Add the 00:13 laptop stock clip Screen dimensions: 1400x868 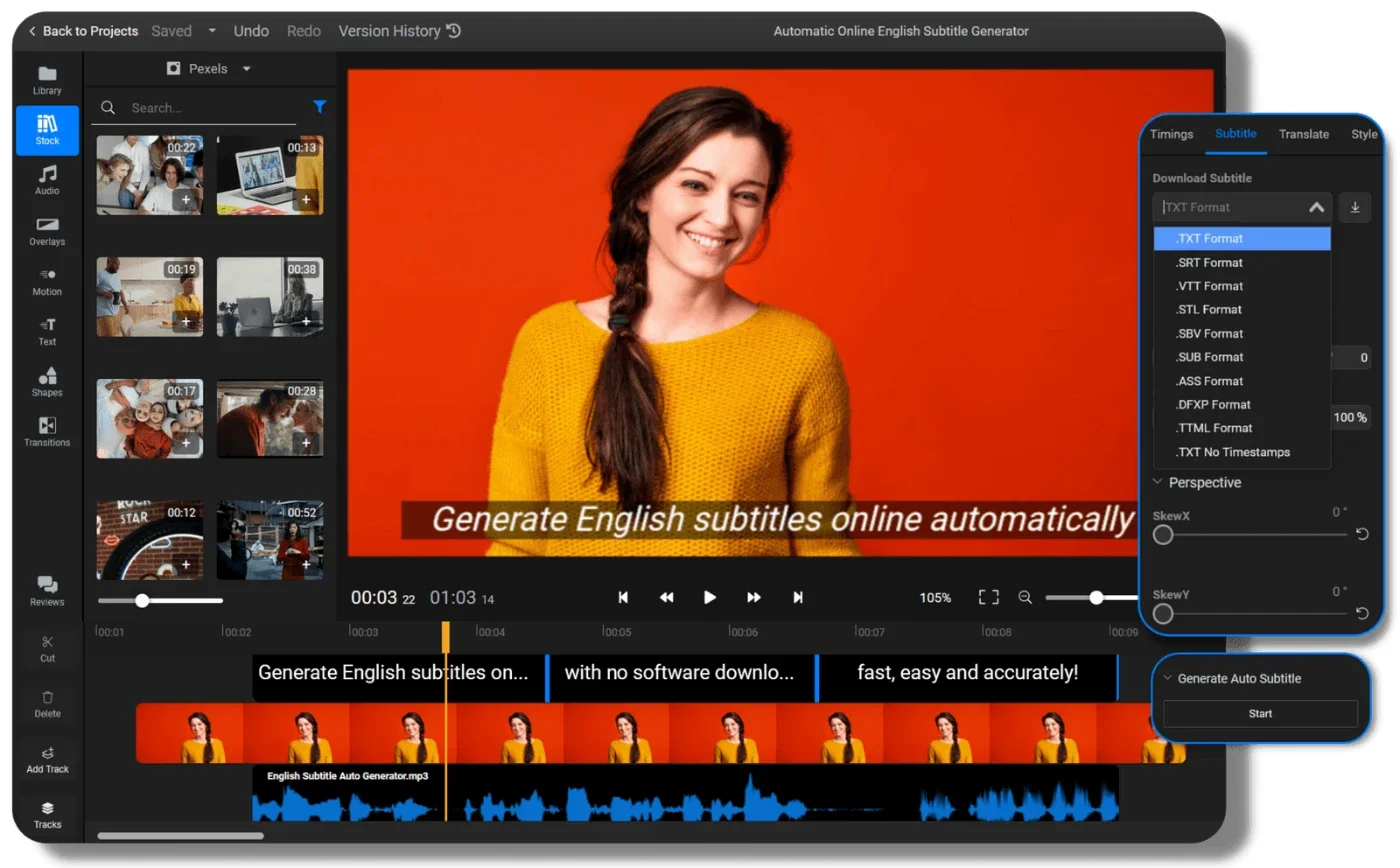(306, 200)
